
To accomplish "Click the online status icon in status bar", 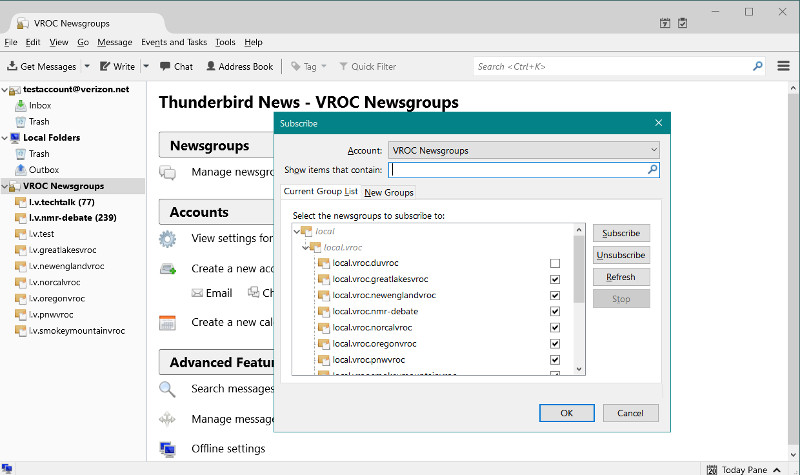I will (x=7, y=469).
